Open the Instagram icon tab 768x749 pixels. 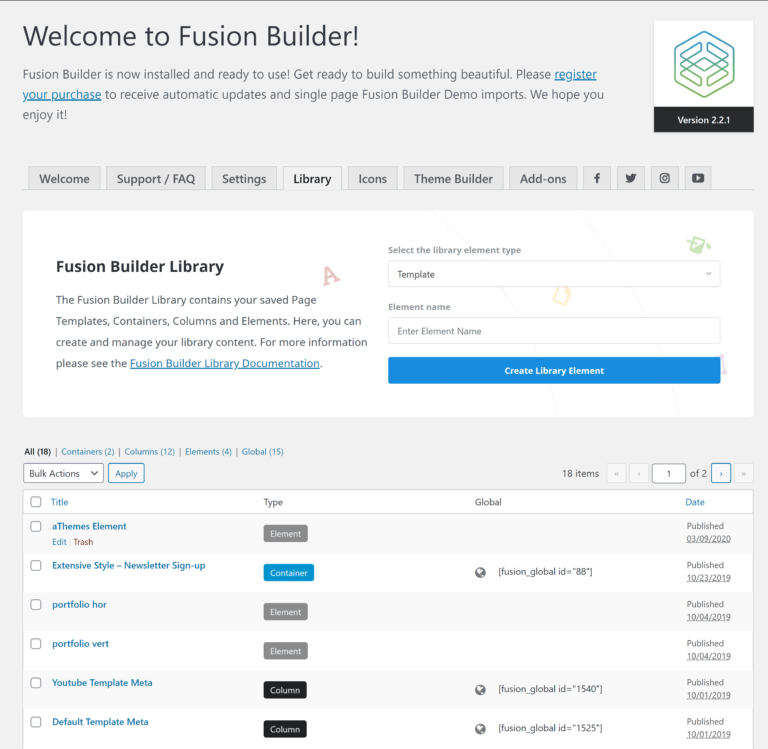664,178
